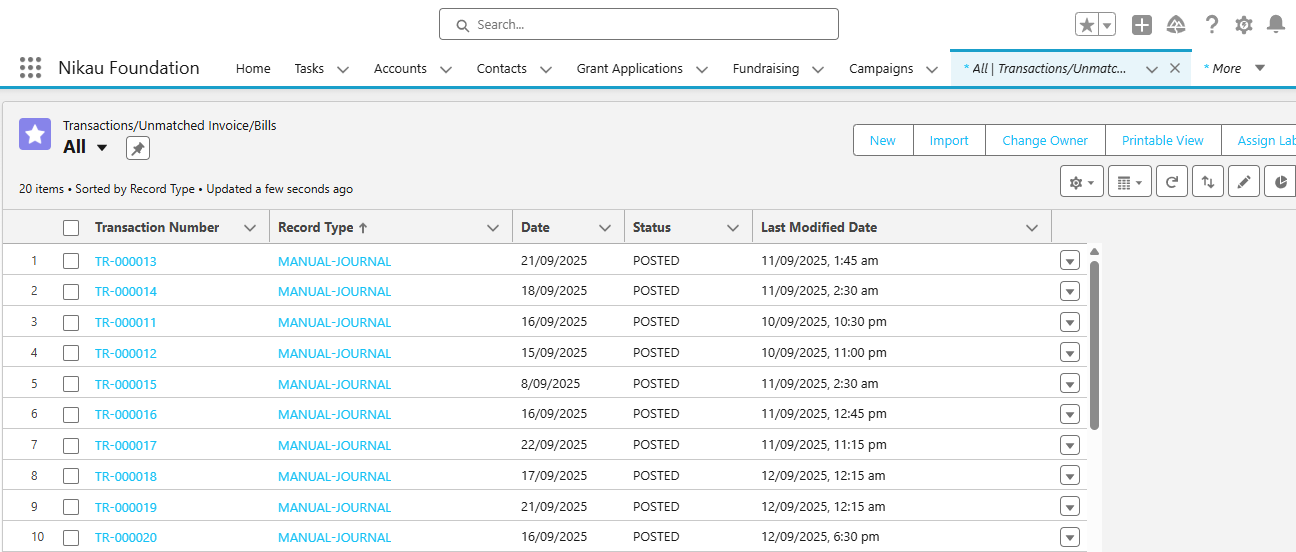Click the pencil edit list icon
Screen dimensions: 1296x552
[x=1243, y=182]
